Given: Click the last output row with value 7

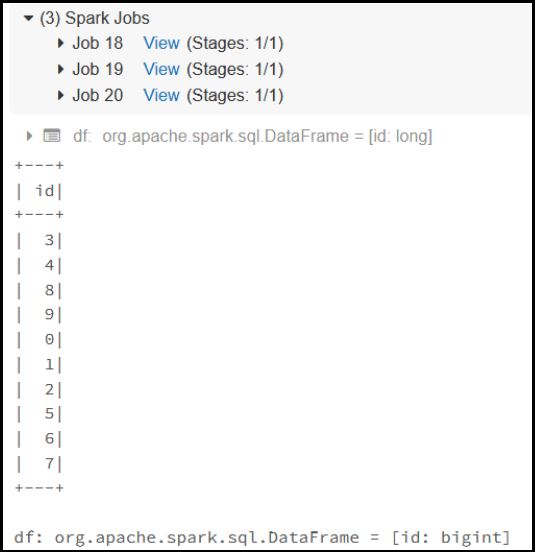Looking at the screenshot, I should [39, 464].
